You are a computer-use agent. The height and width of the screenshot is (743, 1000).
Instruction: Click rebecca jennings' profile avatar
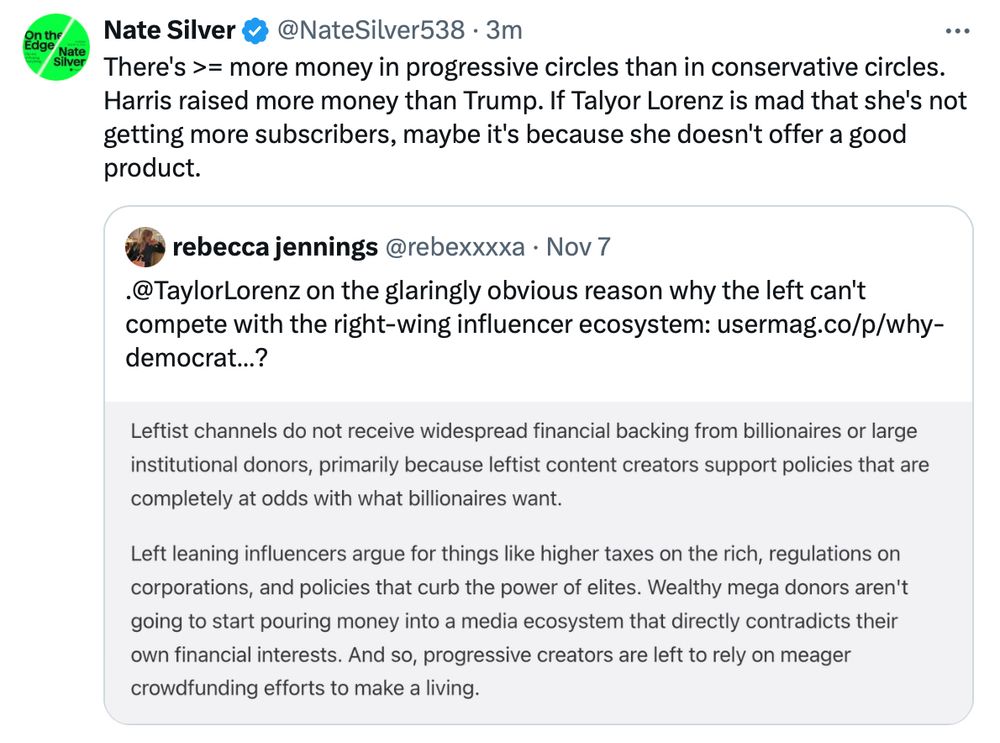[145, 247]
